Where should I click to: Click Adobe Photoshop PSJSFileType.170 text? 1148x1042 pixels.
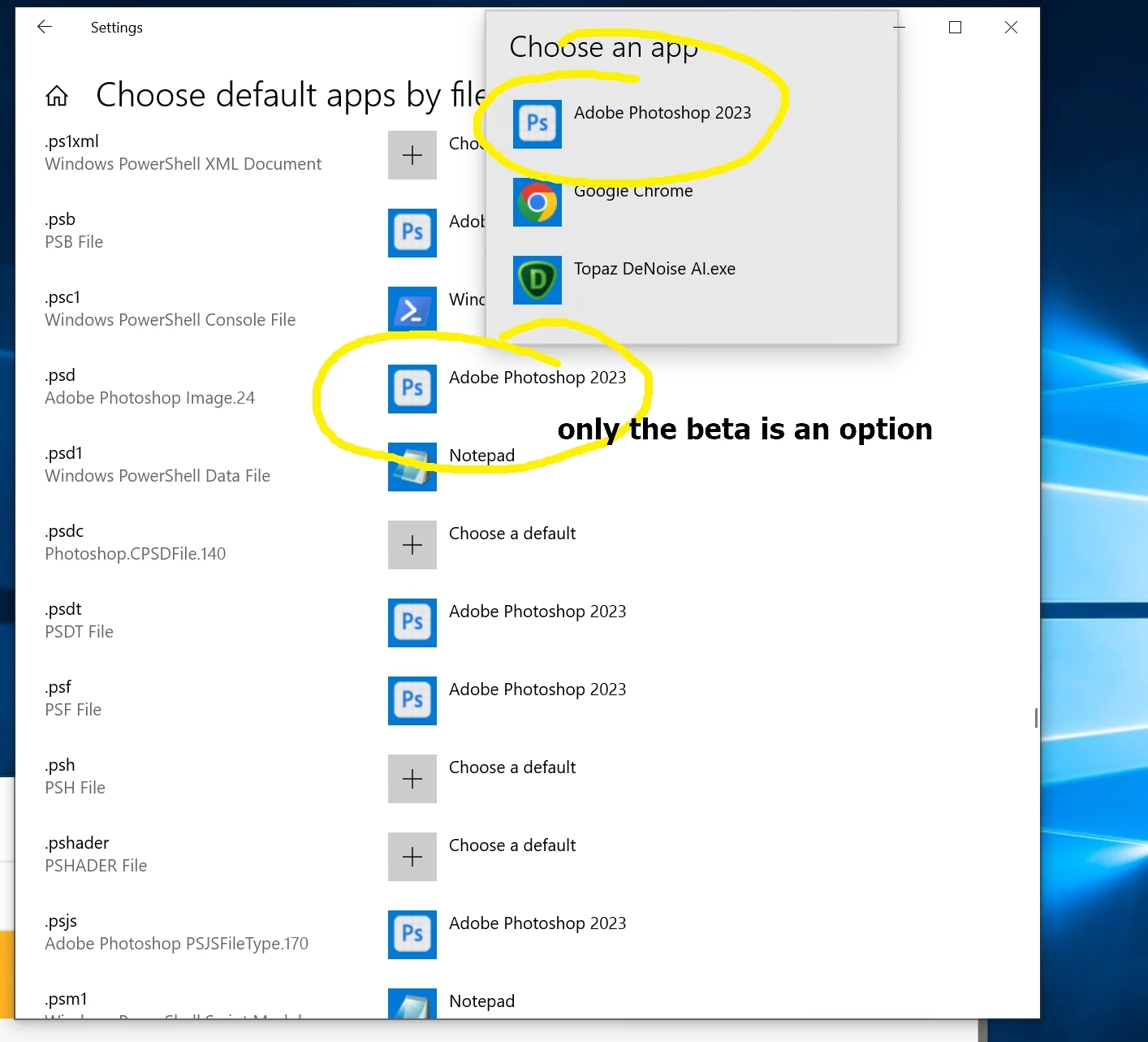pyautogui.click(x=177, y=944)
